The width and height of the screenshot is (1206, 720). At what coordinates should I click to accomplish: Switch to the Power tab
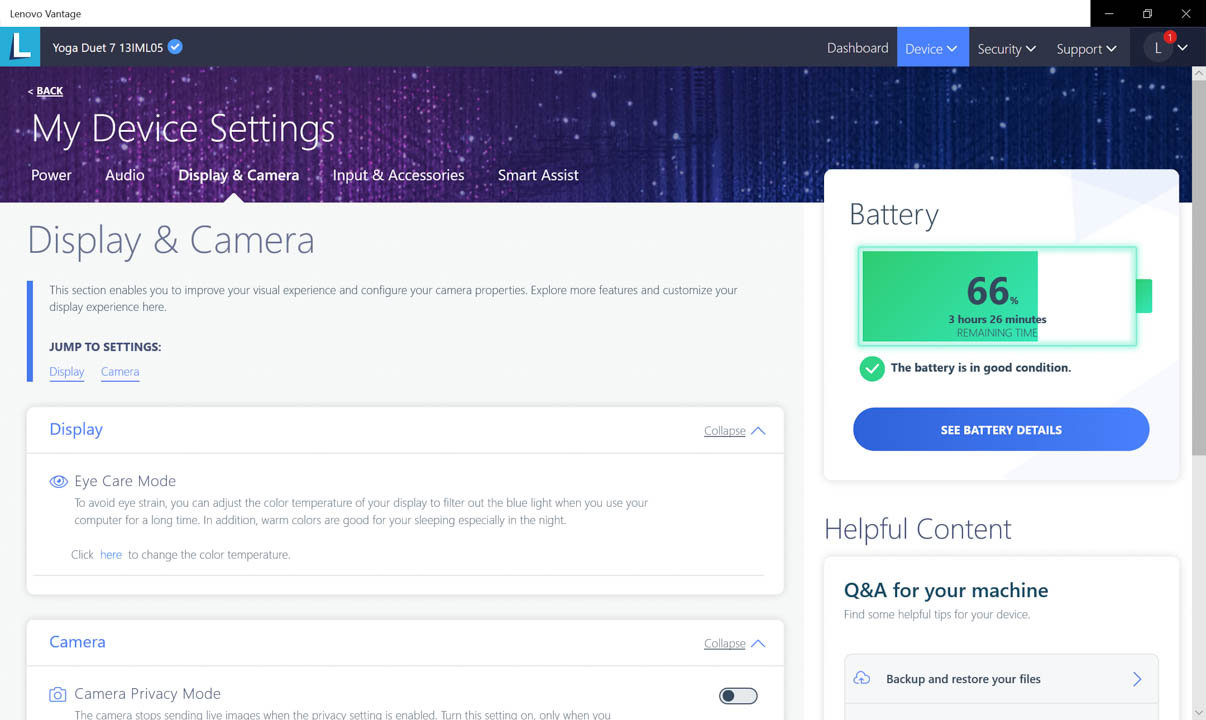(51, 175)
